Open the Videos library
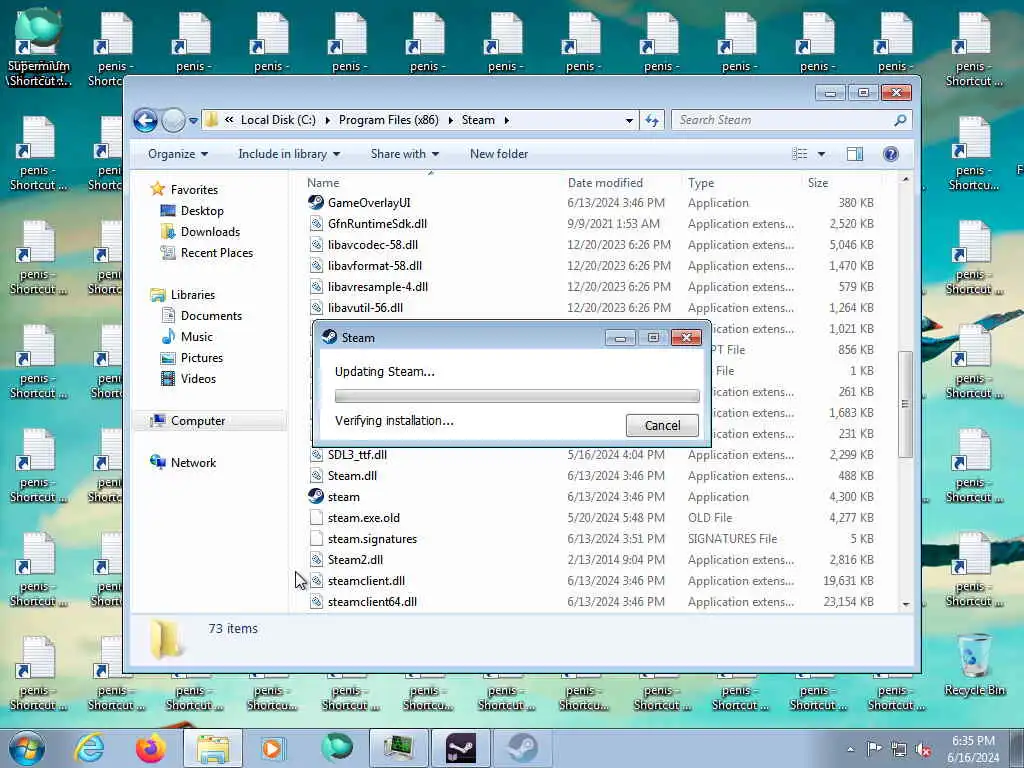 [x=188, y=379]
